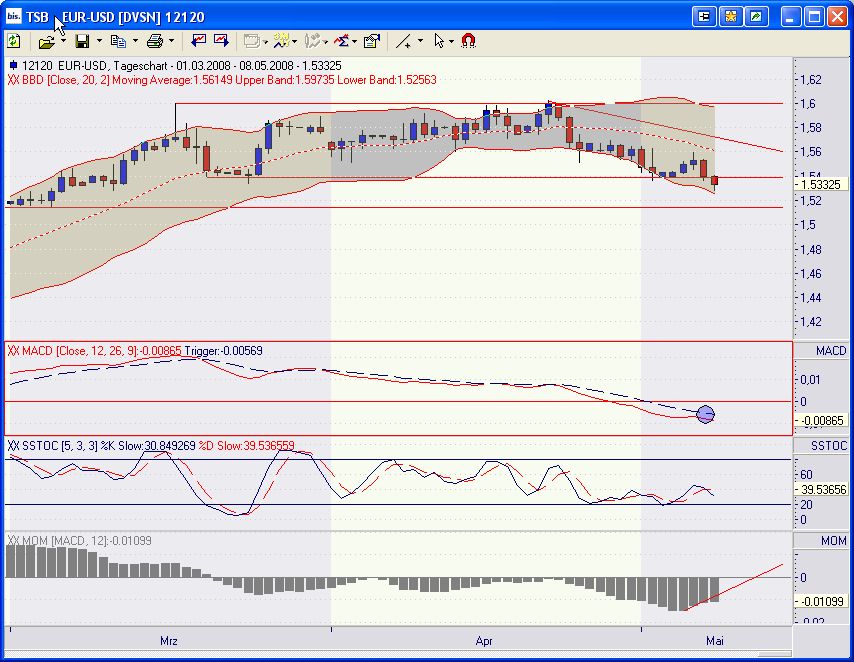Click the 3M time period icon
This screenshot has width=854, height=662.
point(282,40)
